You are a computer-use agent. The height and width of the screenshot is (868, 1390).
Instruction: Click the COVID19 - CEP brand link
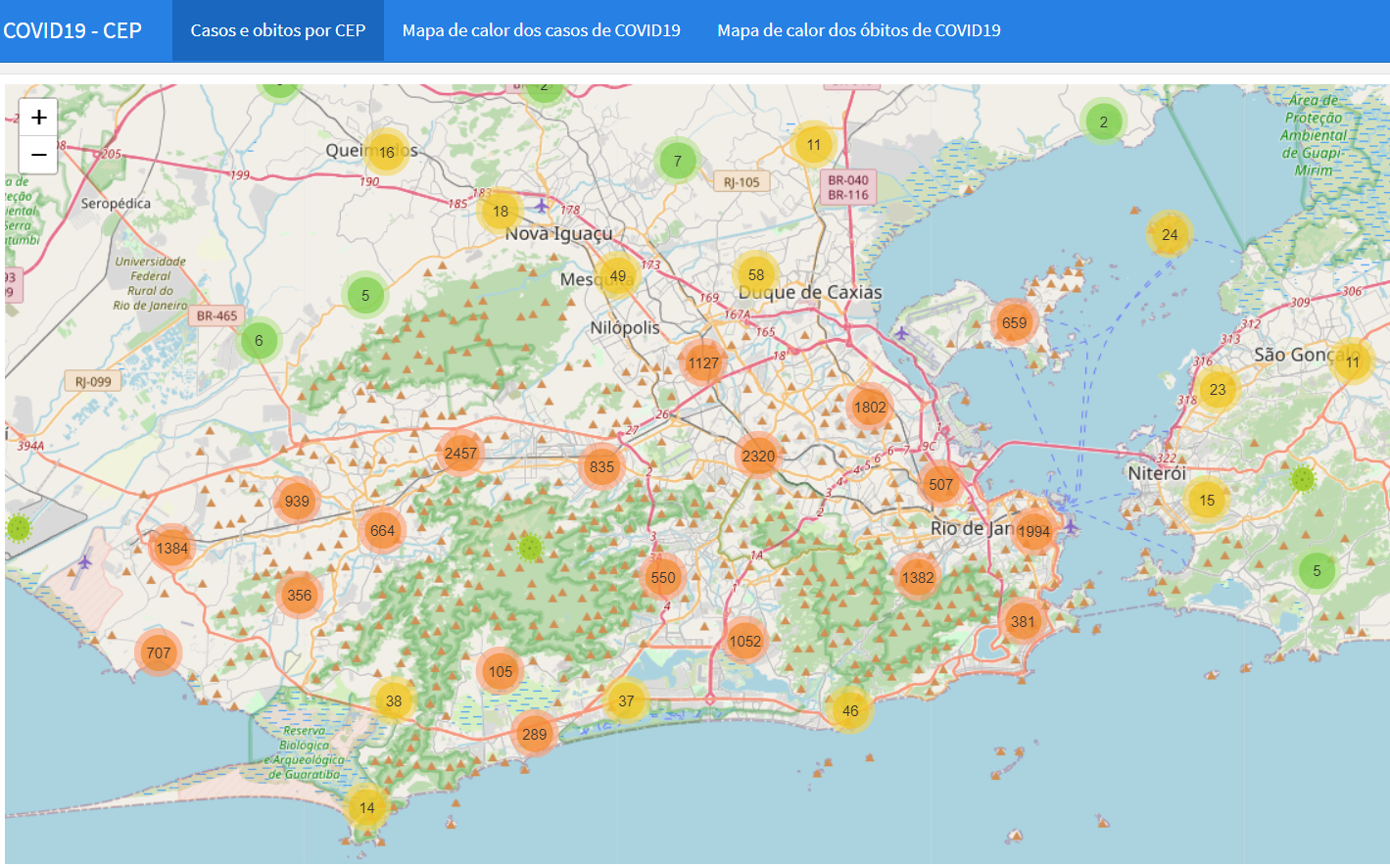[x=72, y=30]
